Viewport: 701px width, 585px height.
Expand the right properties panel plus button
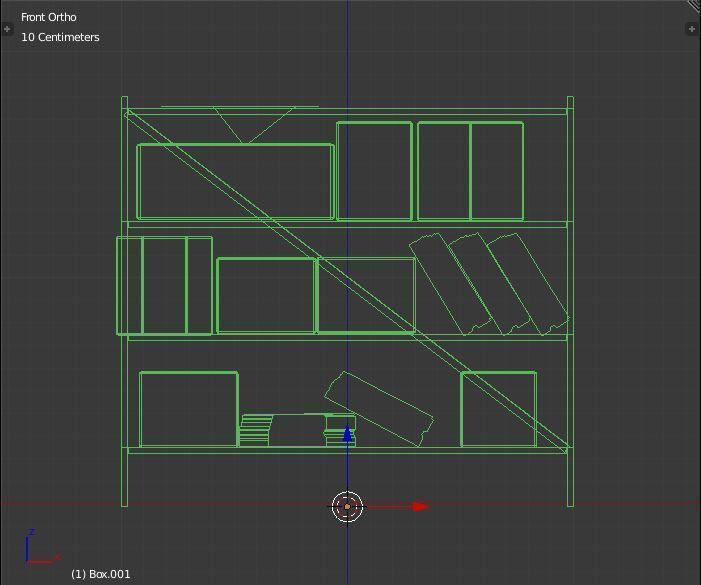click(x=692, y=29)
